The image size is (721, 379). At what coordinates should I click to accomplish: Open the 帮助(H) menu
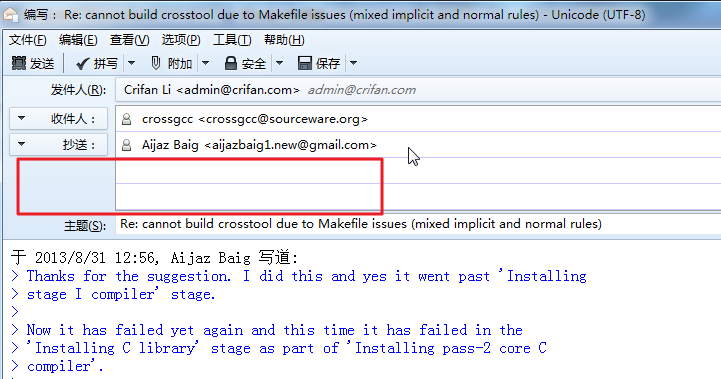pyautogui.click(x=284, y=40)
